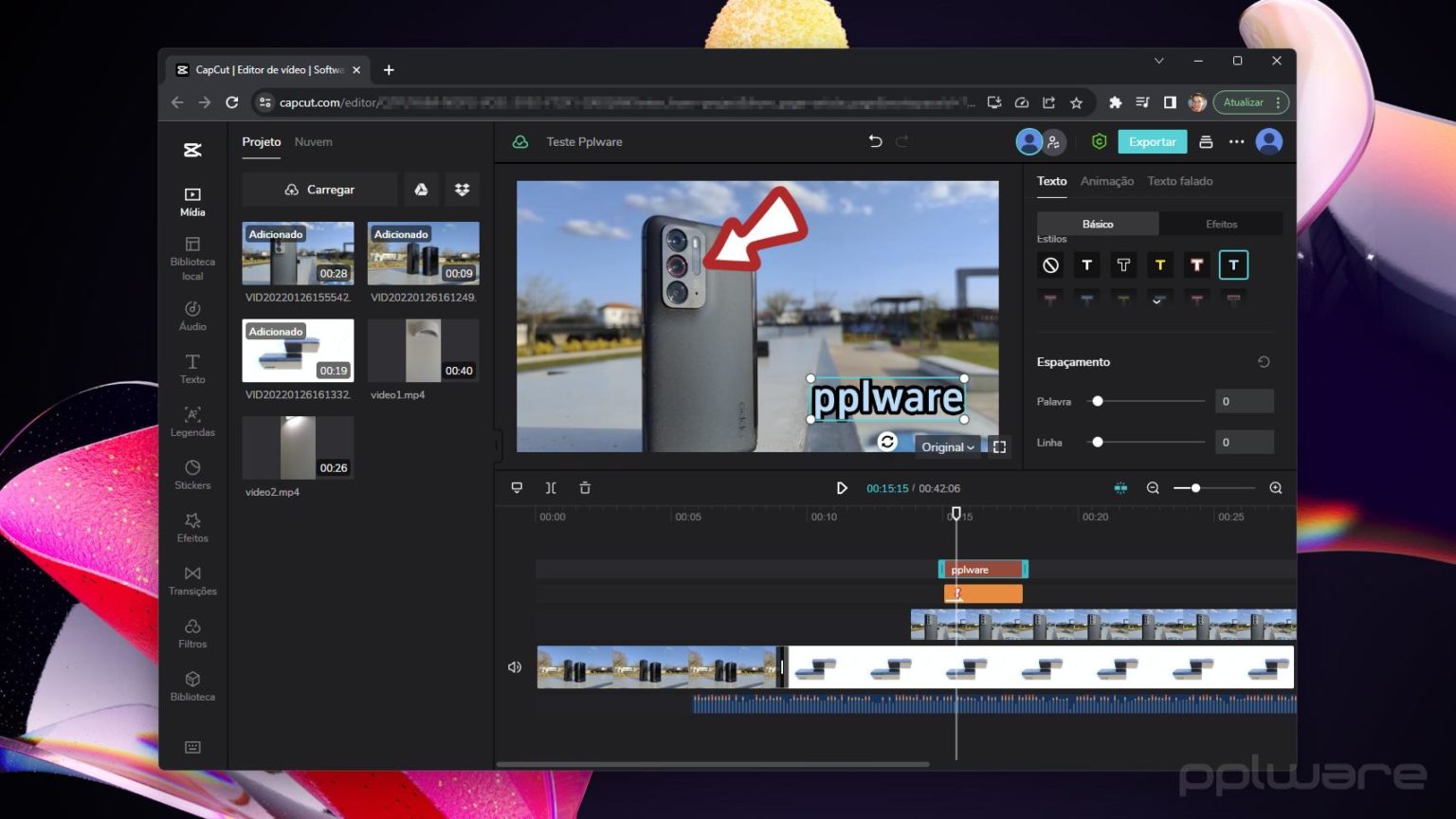Select the video1.mp4 thumbnail in media panel
The image size is (1456, 819).
(x=423, y=350)
